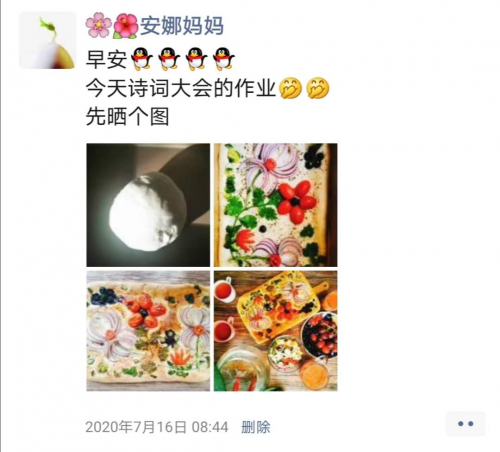
Task: Click the text 今天诗词大会的作业
Action: (x=181, y=88)
